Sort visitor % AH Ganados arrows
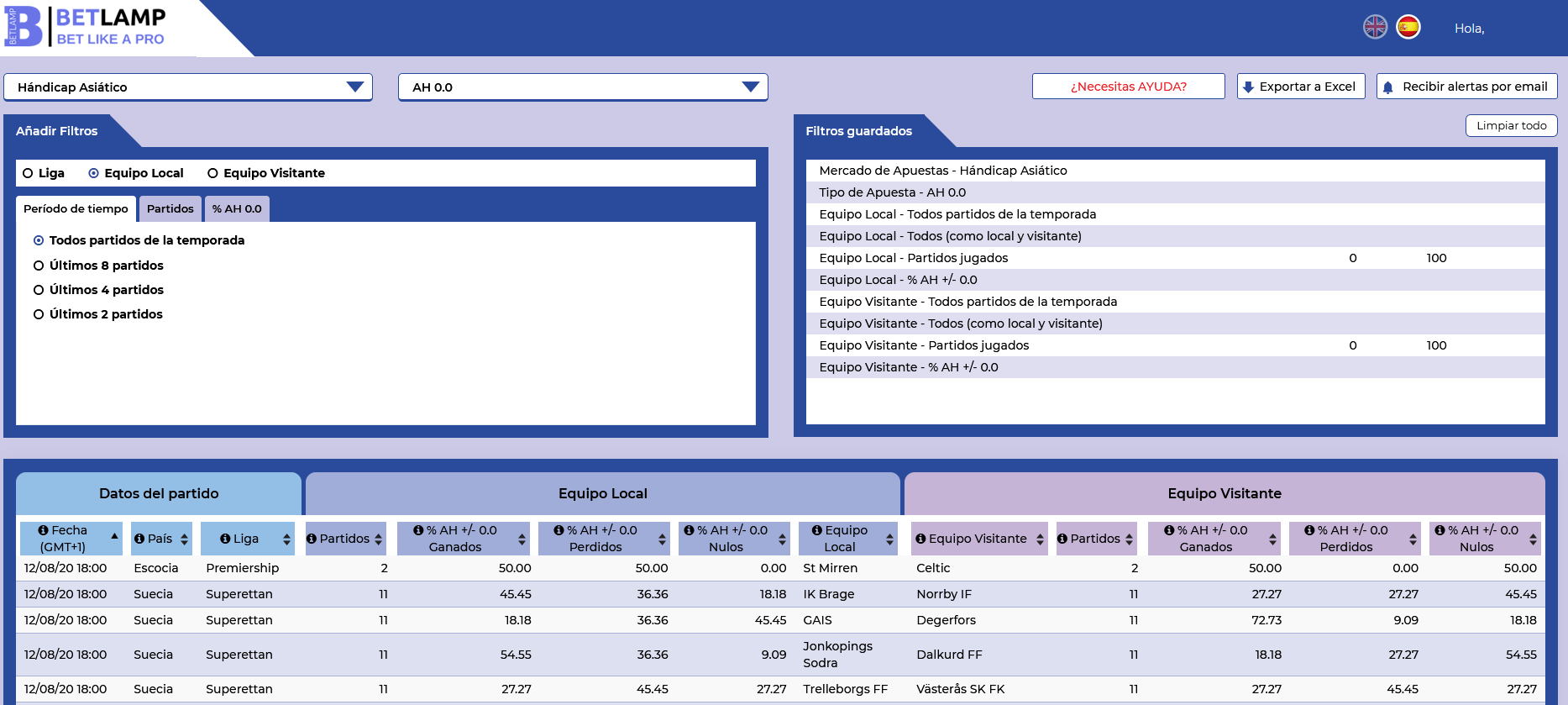 pyautogui.click(x=1272, y=539)
